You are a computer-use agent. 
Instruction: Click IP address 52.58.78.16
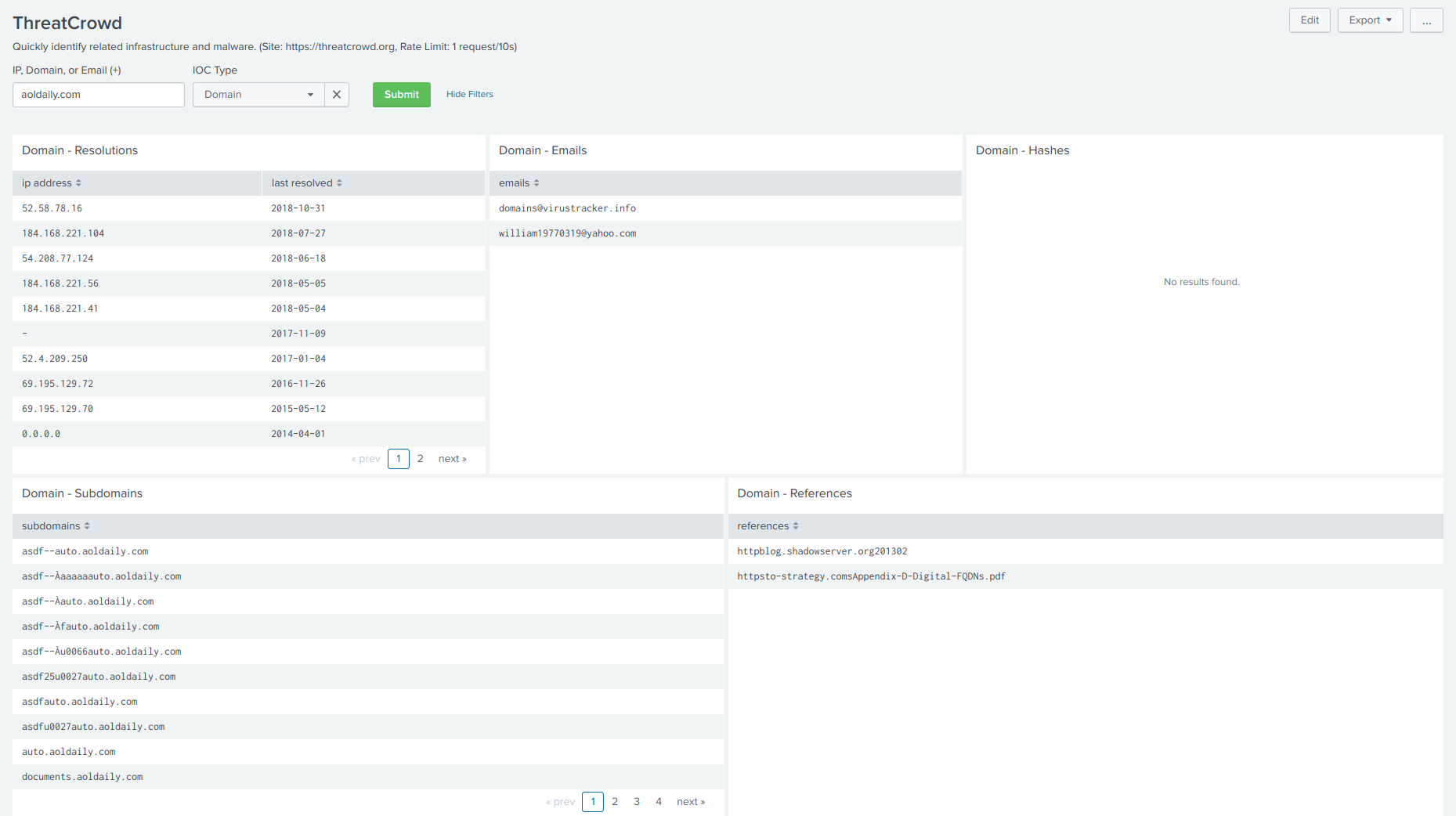52,208
